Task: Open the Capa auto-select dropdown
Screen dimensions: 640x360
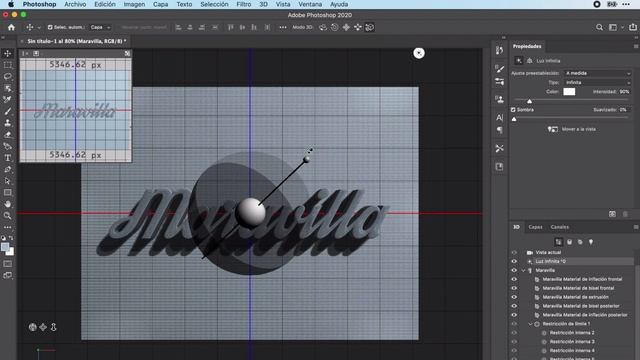Action: tap(100, 27)
